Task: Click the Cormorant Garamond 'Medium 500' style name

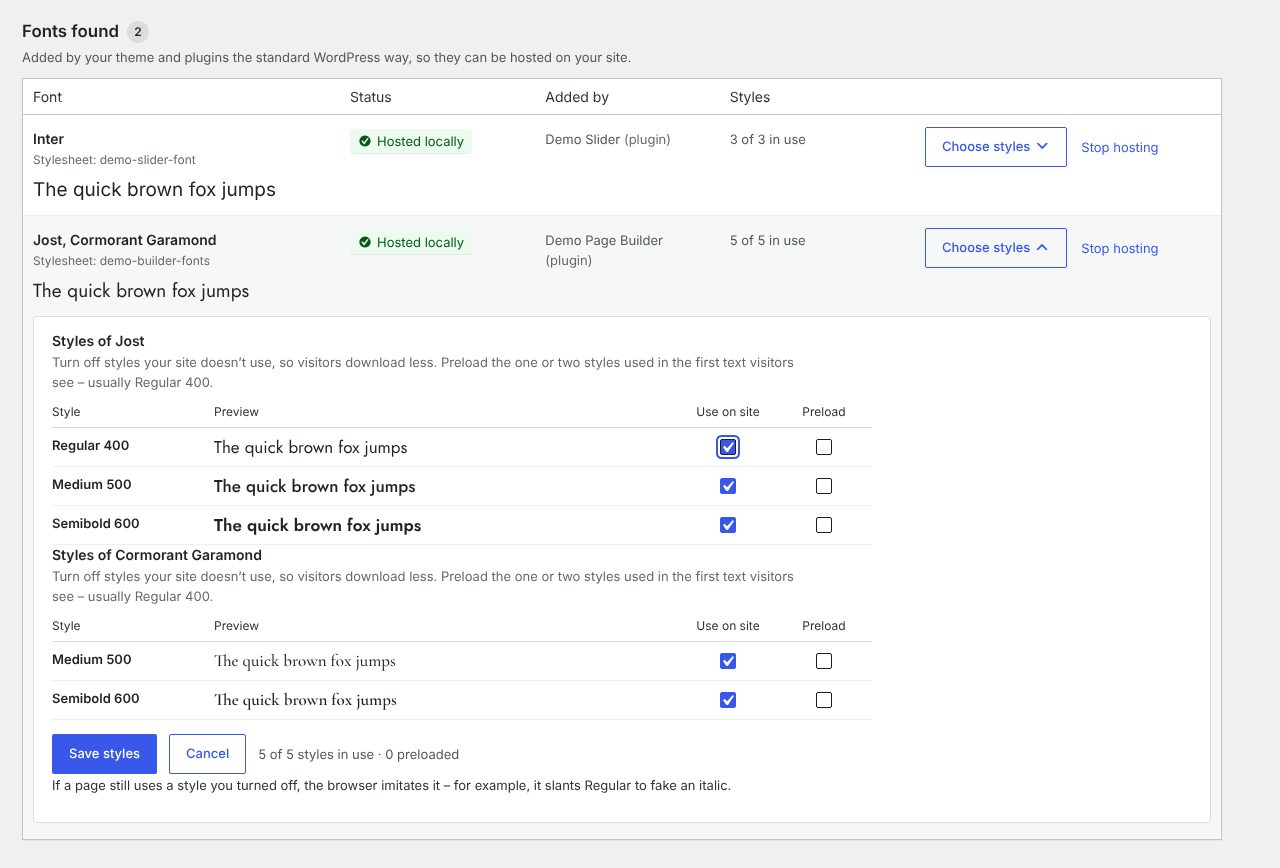Action: coord(92,660)
